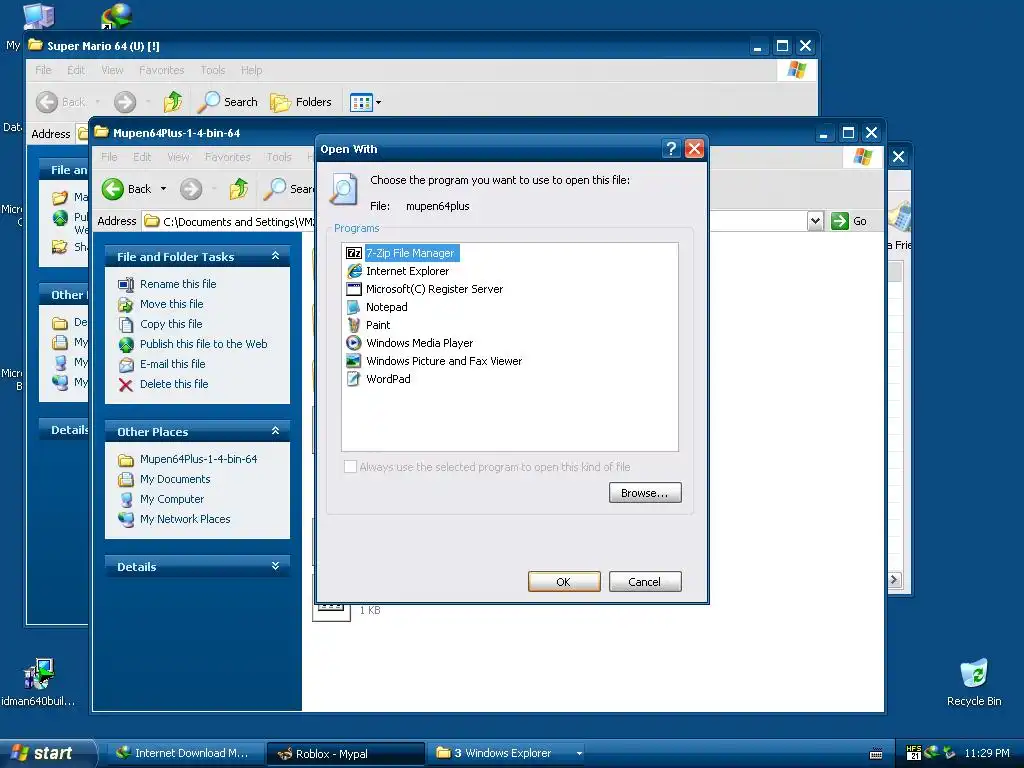
Task: Click Back button in Mupen64Plus window
Action: click(x=127, y=189)
